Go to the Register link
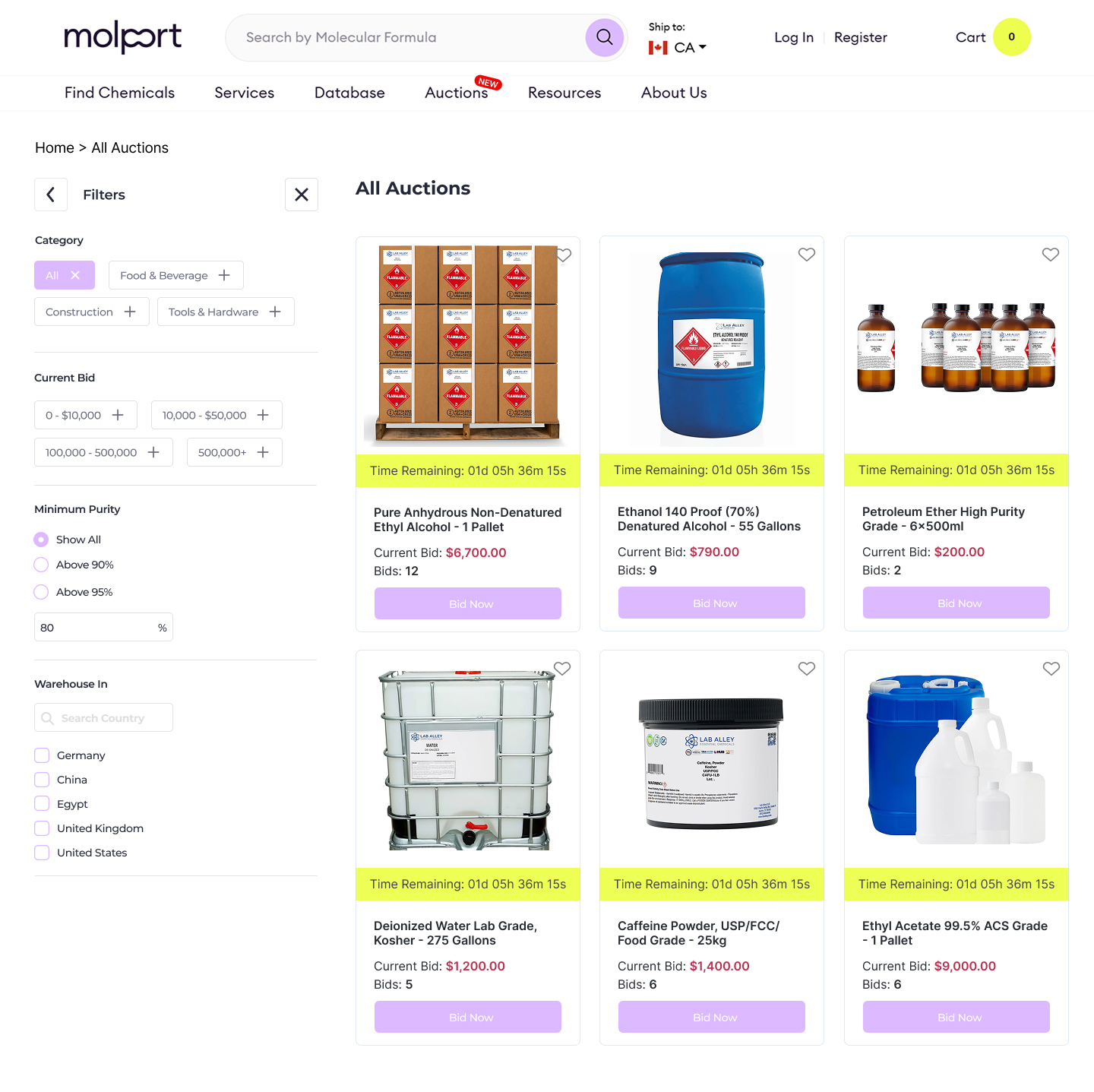 [x=861, y=37]
